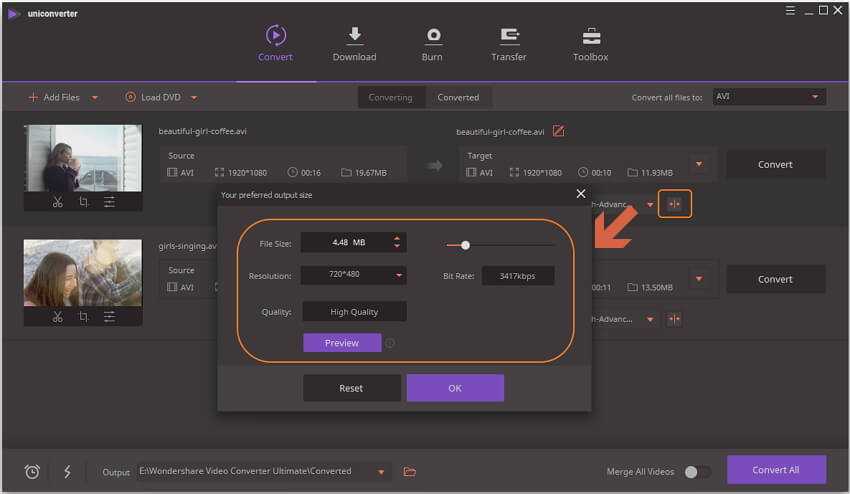Click the file size slider handle

[x=465, y=245]
